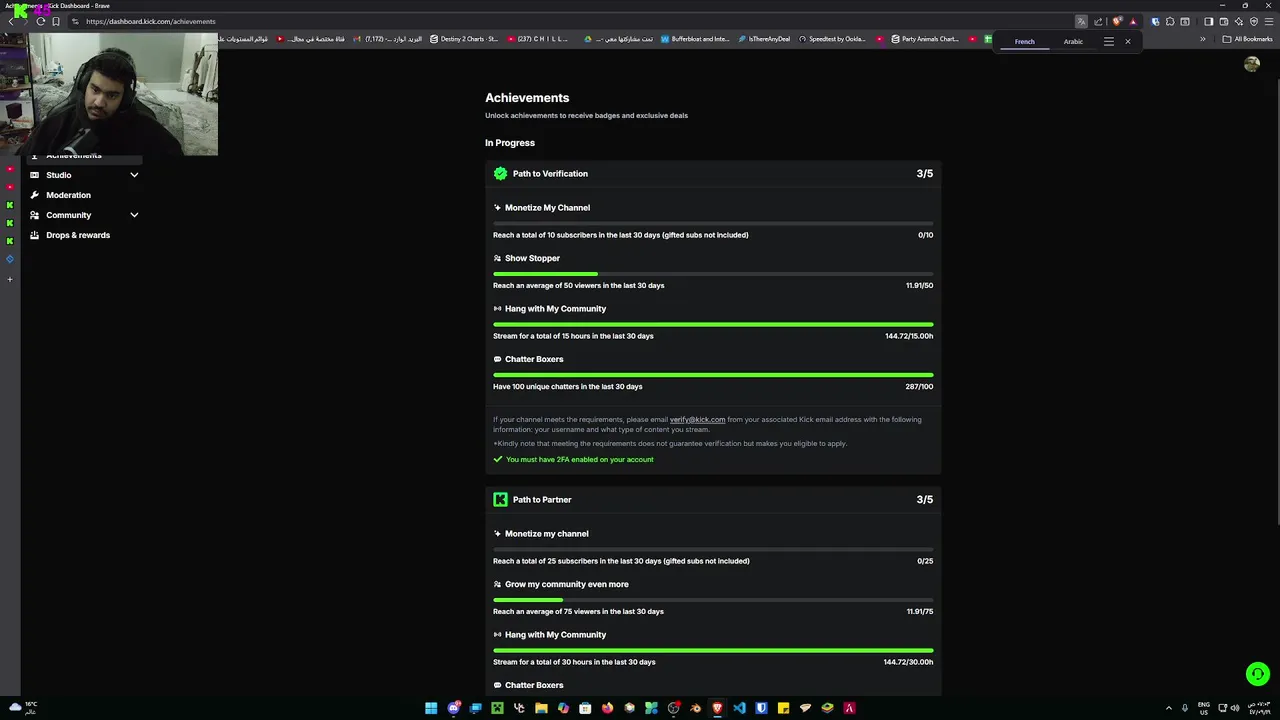
Task: Select Arabic in the translate popup
Action: click(1073, 42)
